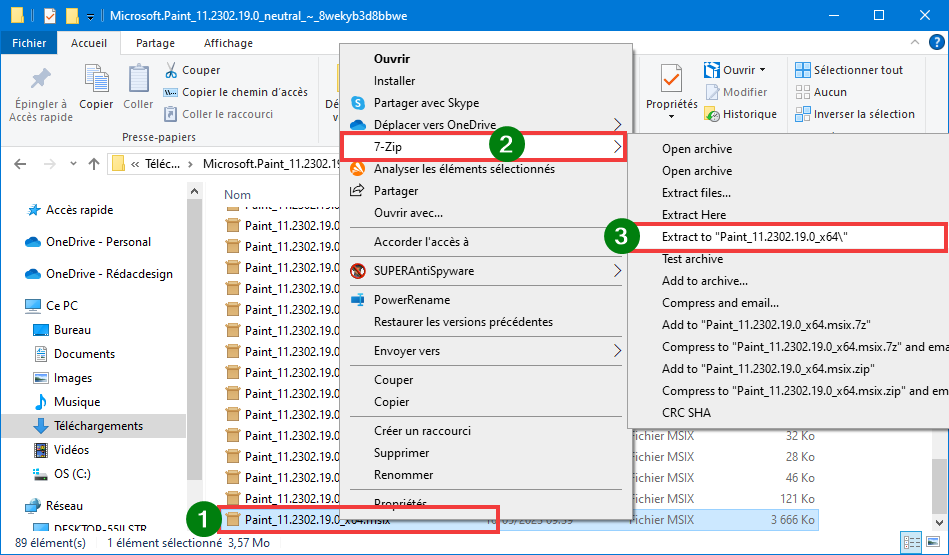Select Accès rapide in navigation pane
The image size is (949, 555).
coord(70,210)
